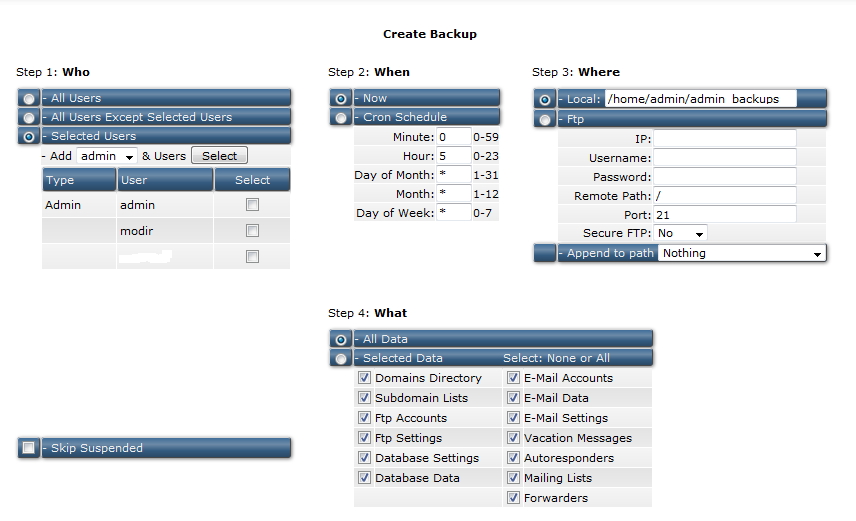Select the Now backup timing option
Image resolution: width=856 pixels, height=521 pixels.
(x=342, y=98)
